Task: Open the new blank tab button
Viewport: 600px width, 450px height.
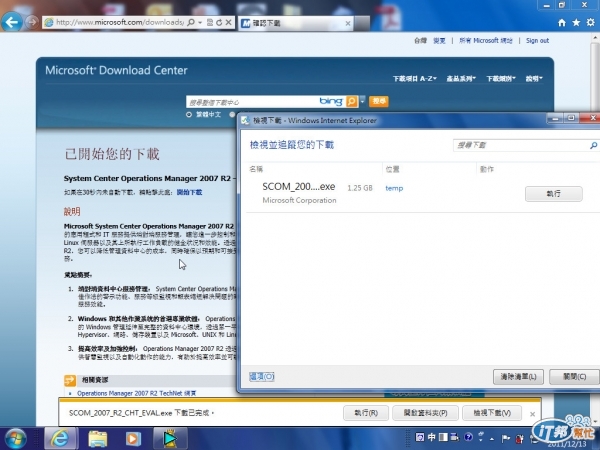Action: coord(362,23)
